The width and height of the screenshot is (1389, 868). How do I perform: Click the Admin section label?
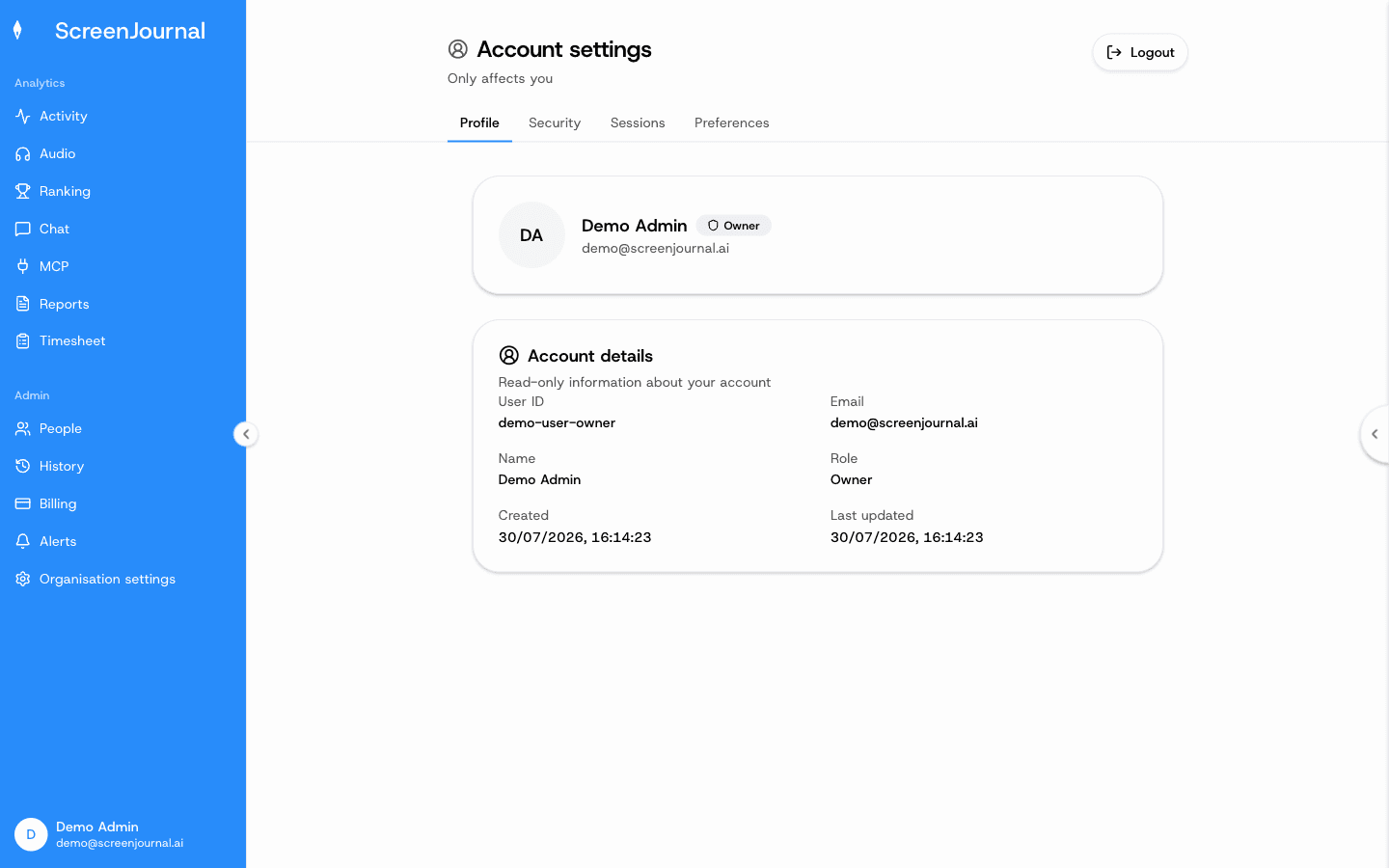32,395
